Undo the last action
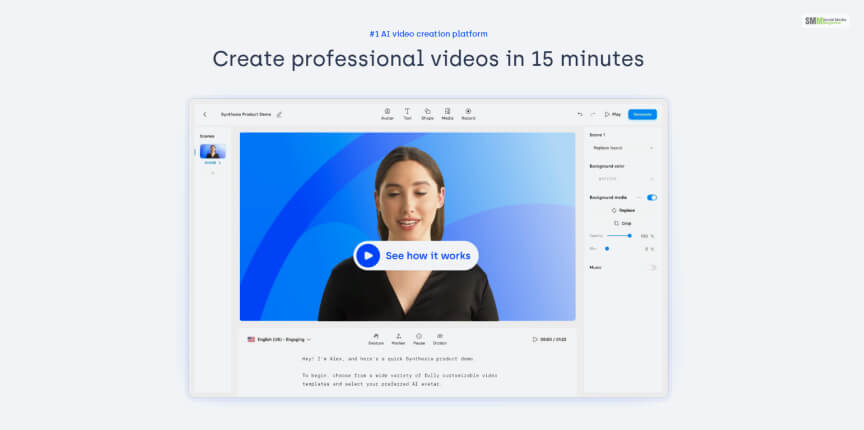The width and height of the screenshot is (864, 430). pos(580,114)
